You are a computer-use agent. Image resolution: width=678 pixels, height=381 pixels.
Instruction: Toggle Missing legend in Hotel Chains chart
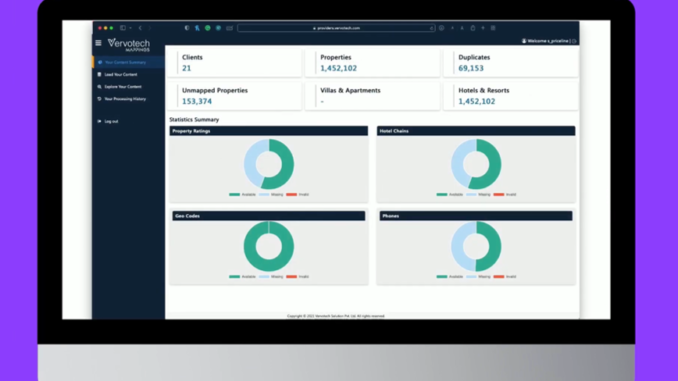click(x=478, y=195)
